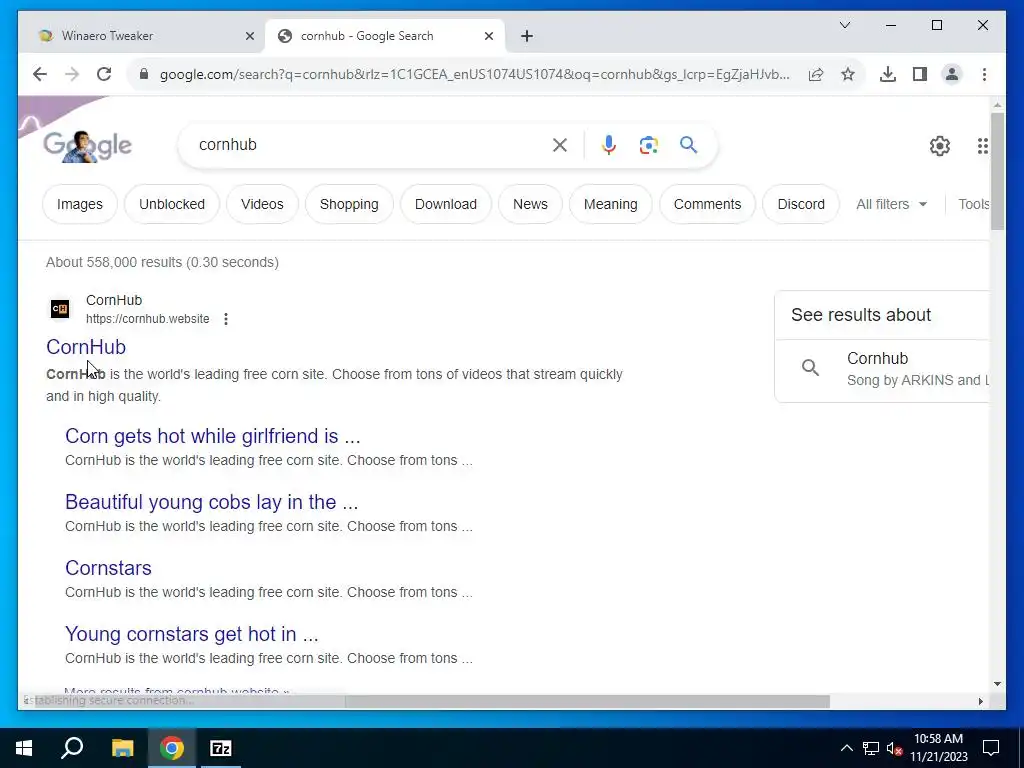Share this page using the share icon
The image size is (1024, 768).
click(x=816, y=74)
